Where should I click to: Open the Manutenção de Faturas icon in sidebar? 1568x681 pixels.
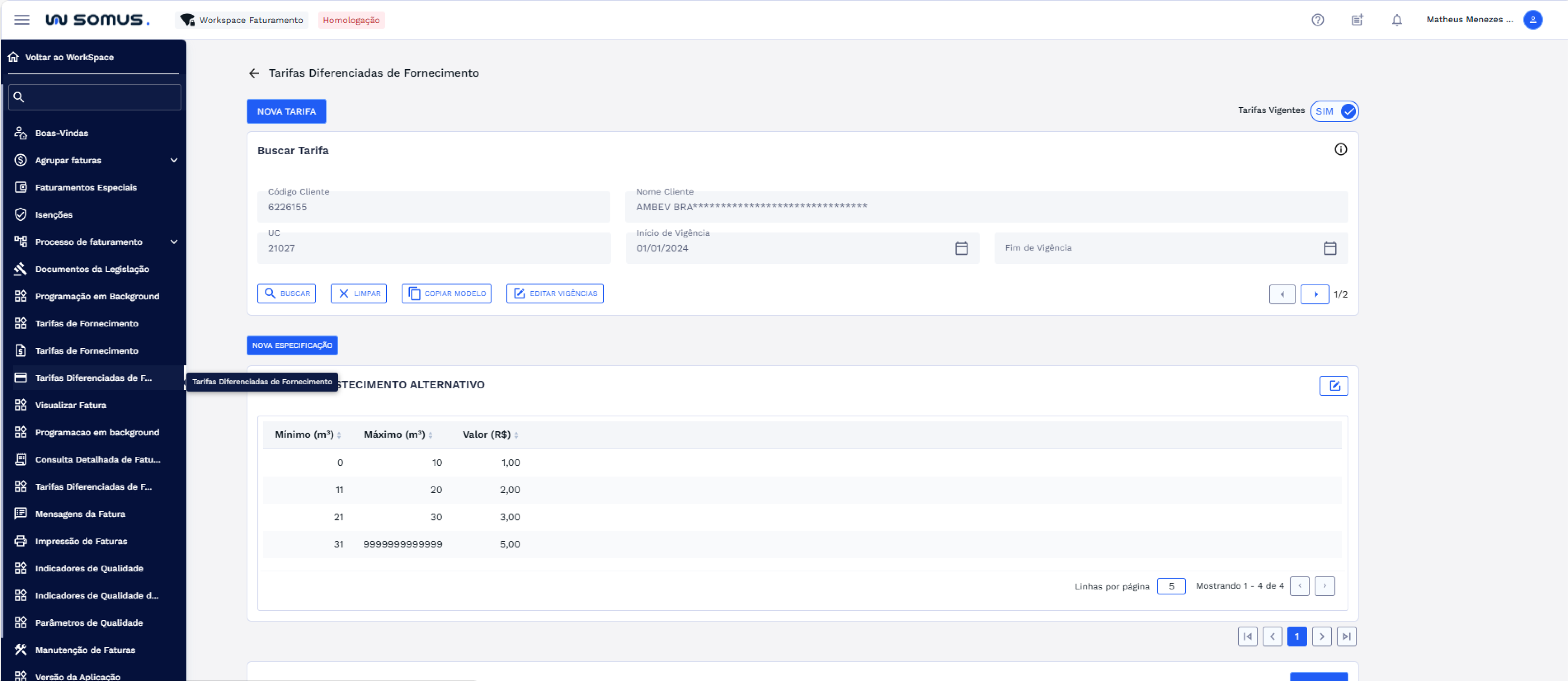20,649
